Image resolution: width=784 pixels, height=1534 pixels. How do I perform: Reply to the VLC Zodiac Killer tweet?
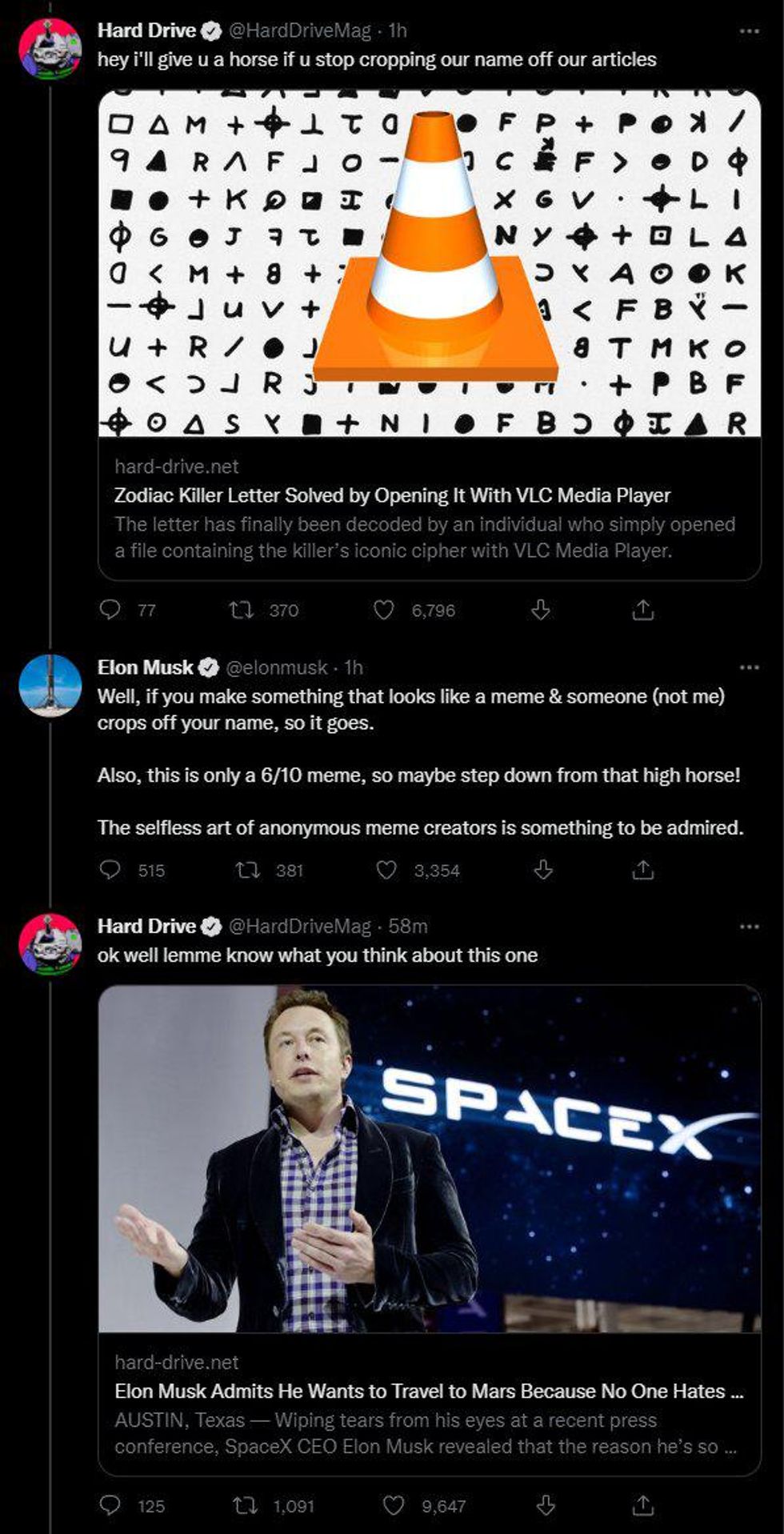point(110,610)
